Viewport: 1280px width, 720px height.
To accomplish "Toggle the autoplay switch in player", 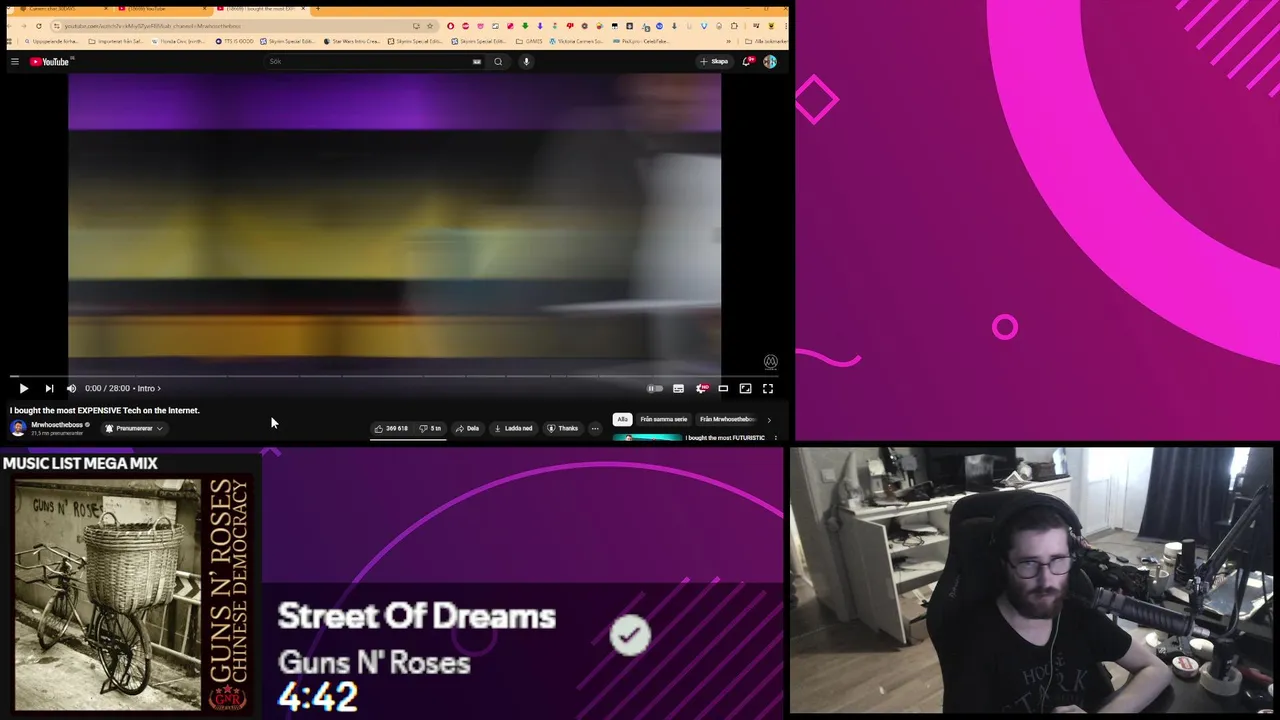I will pyautogui.click(x=655, y=388).
